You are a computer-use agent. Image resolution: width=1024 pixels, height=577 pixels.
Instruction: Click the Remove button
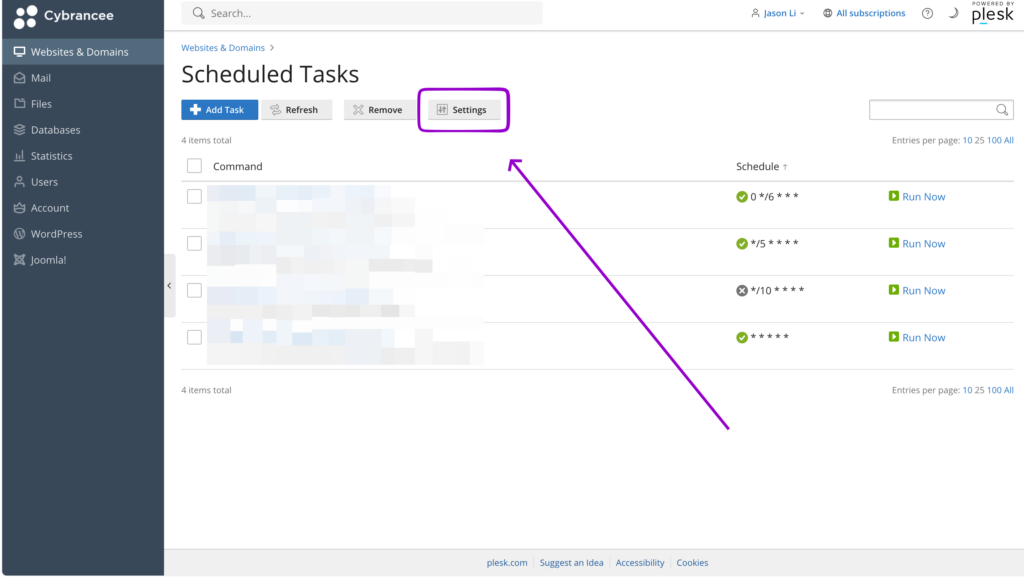(379, 110)
